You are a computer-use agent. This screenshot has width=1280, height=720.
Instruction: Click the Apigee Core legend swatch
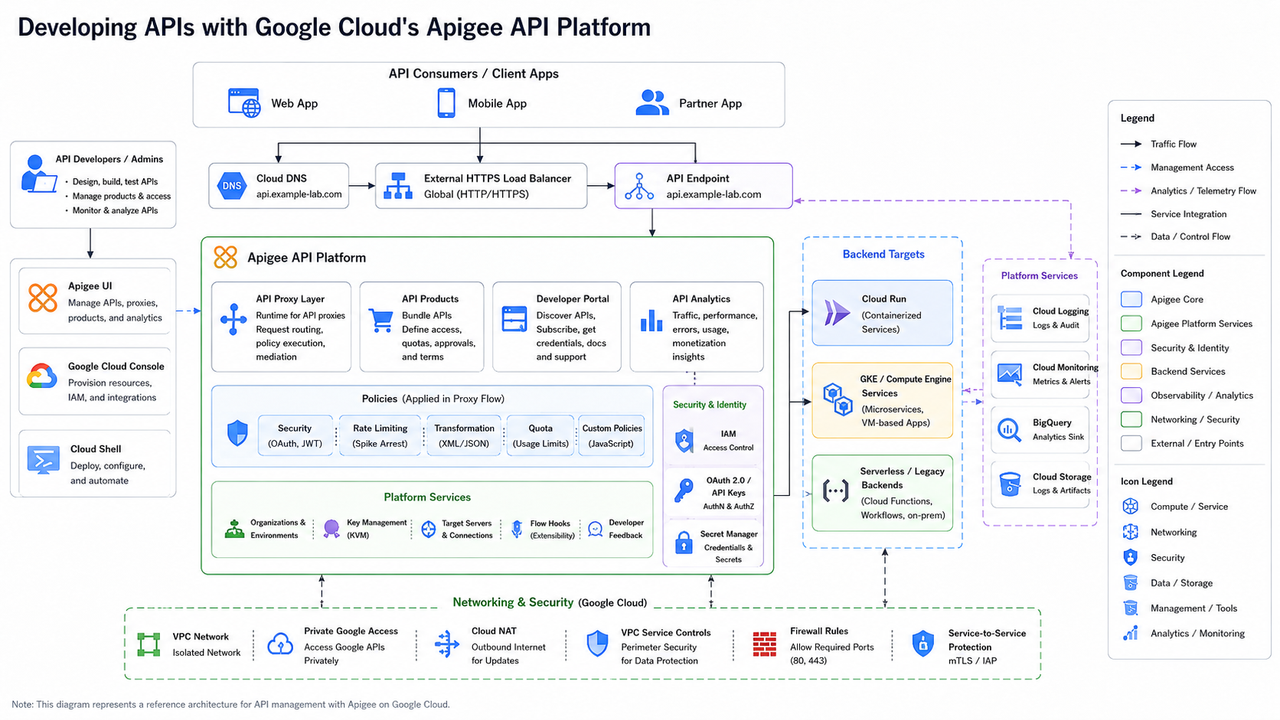1131,299
